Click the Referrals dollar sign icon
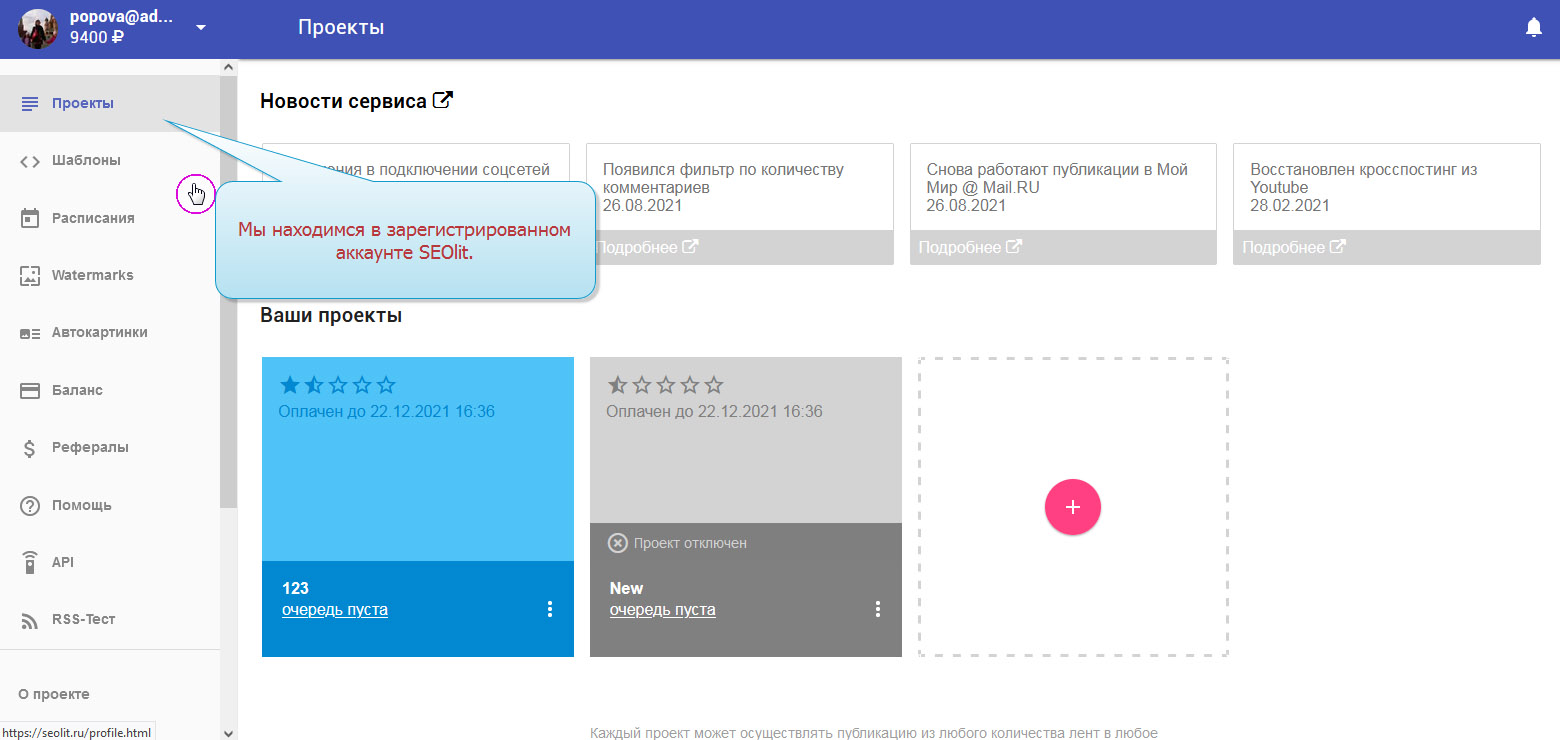The height and width of the screenshot is (740, 1560). pos(30,448)
